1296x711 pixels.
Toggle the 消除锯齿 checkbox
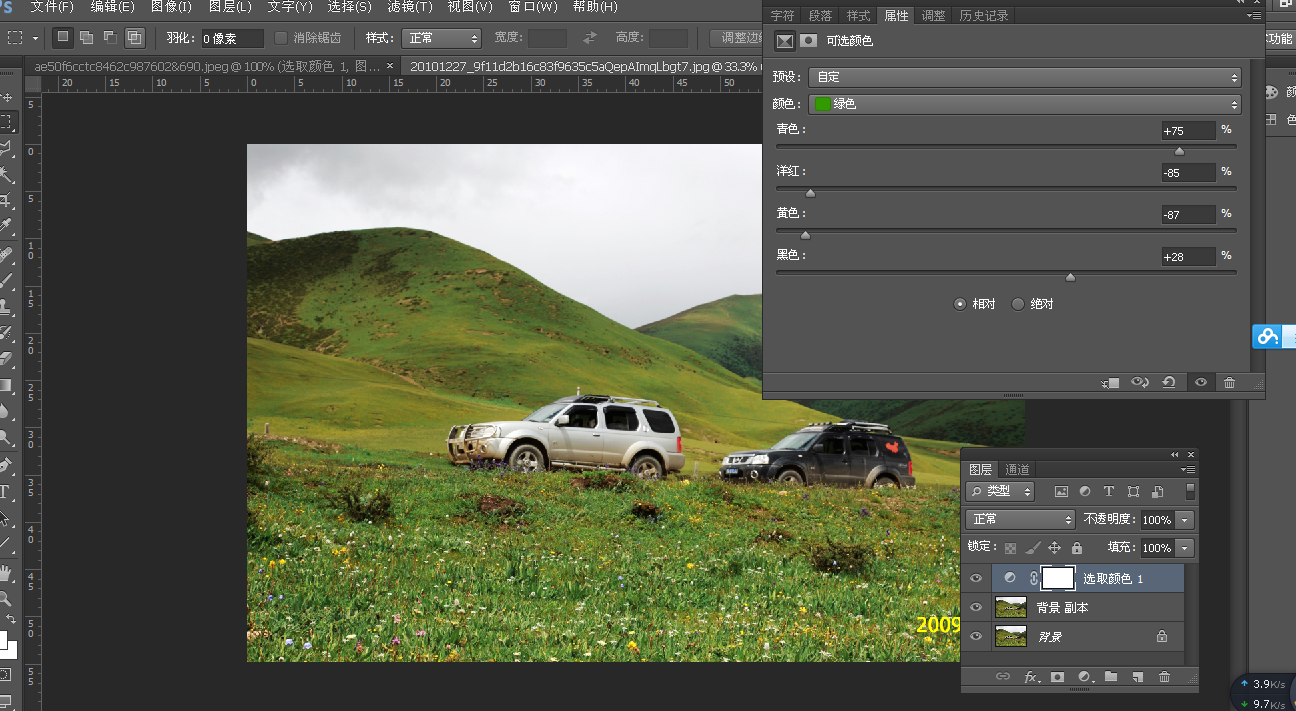tap(281, 38)
